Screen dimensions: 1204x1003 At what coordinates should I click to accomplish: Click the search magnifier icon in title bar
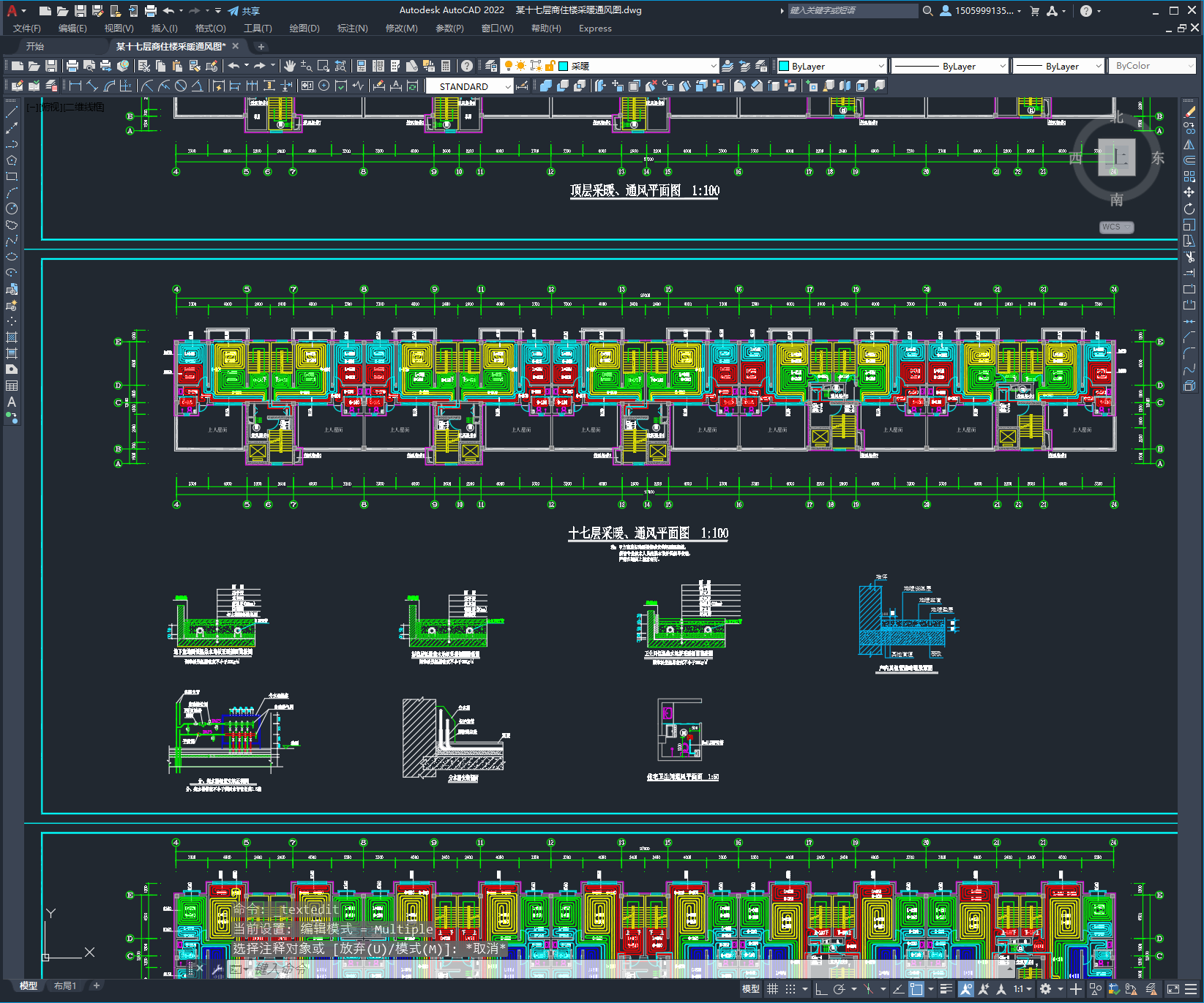click(x=927, y=10)
